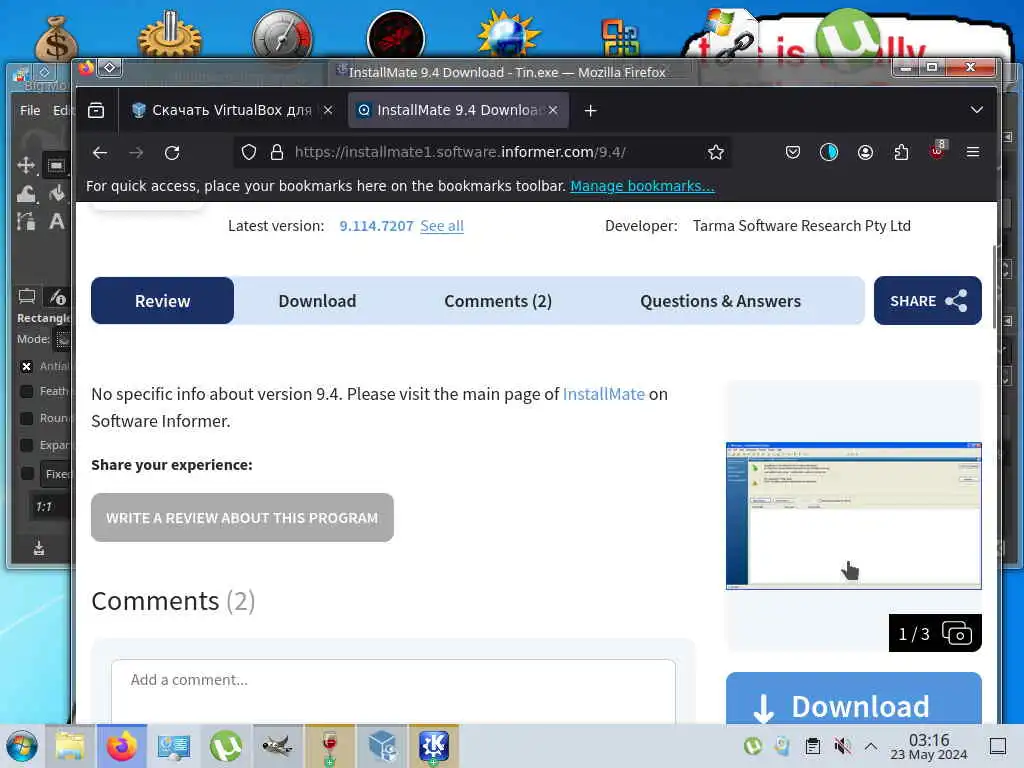
Task: Open the Firefox account icon
Action: click(x=865, y=153)
